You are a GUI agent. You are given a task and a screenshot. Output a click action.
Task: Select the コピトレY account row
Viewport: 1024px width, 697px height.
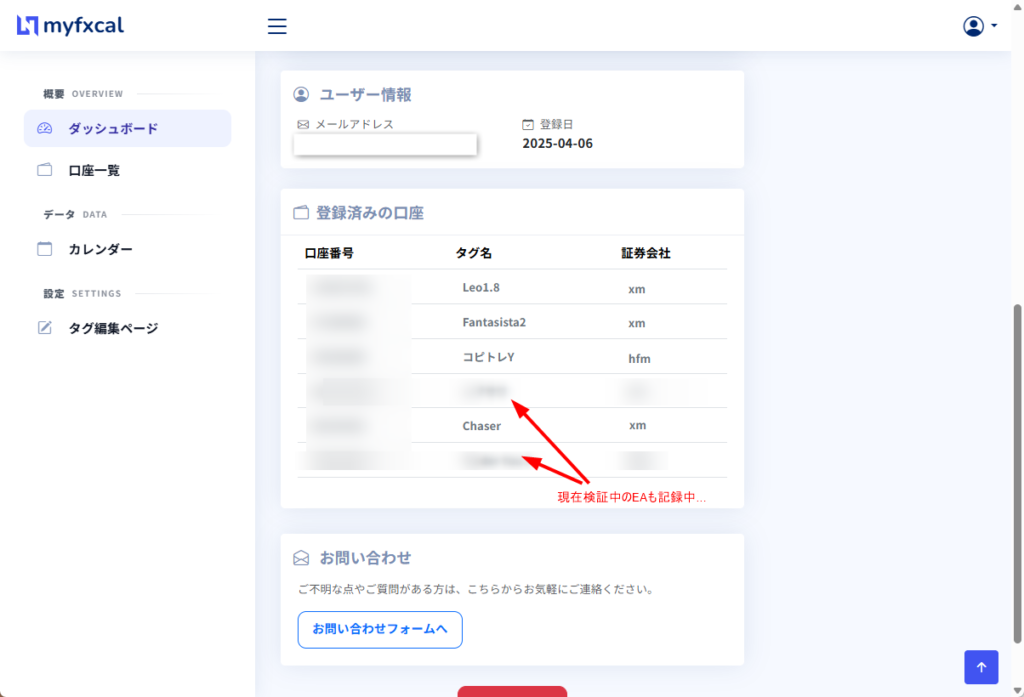pyautogui.click(x=512, y=358)
